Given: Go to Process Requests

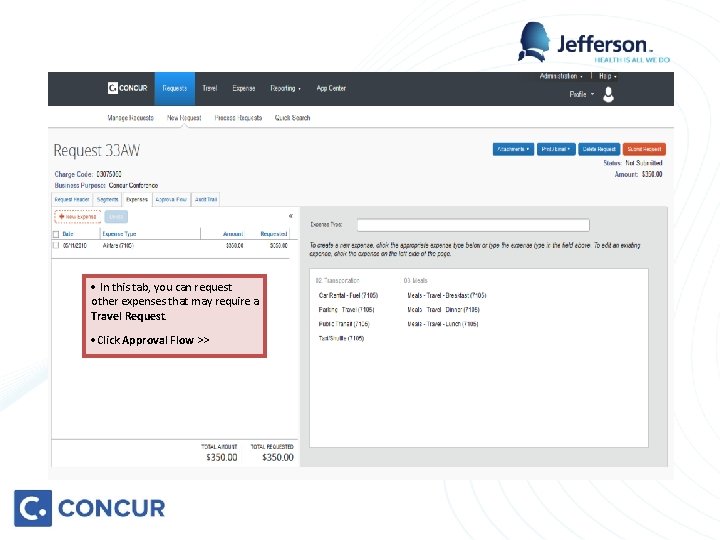Looking at the screenshot, I should tap(238, 118).
